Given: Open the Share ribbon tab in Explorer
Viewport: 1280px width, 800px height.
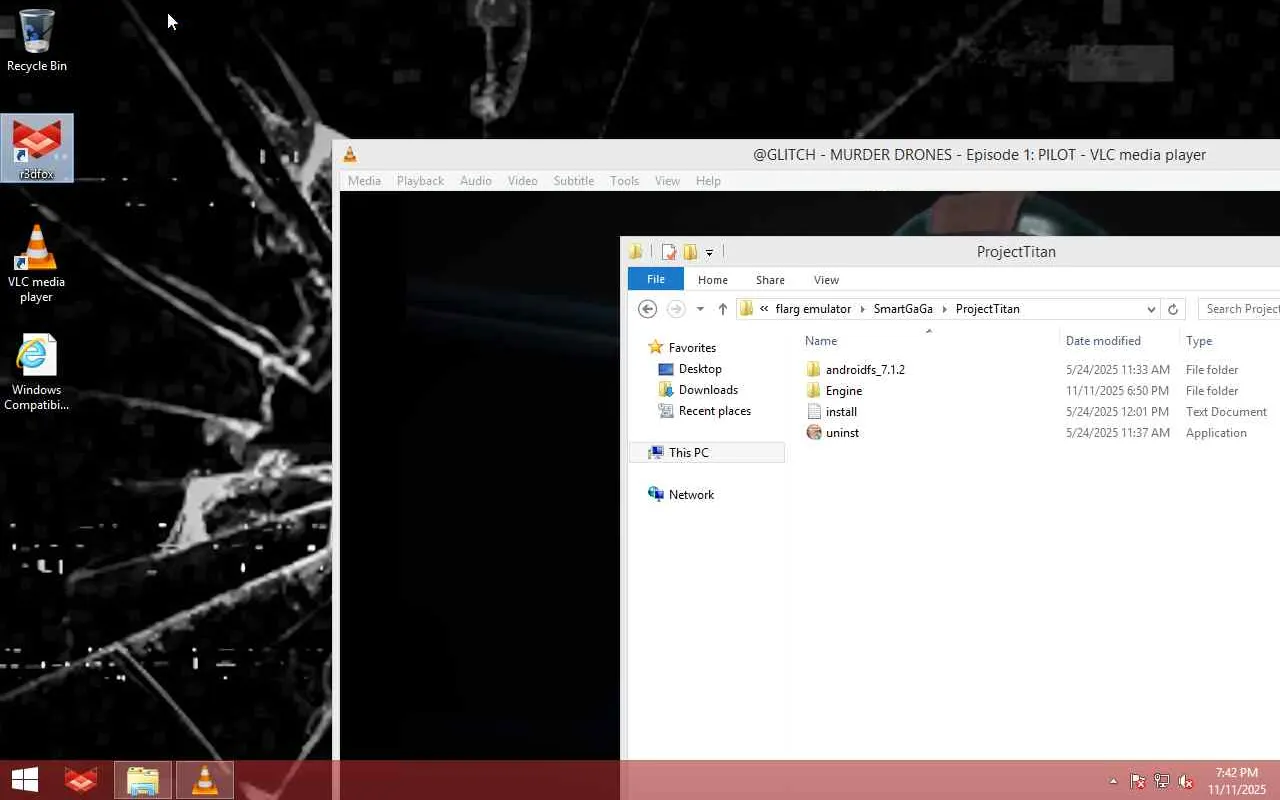Looking at the screenshot, I should [x=770, y=280].
